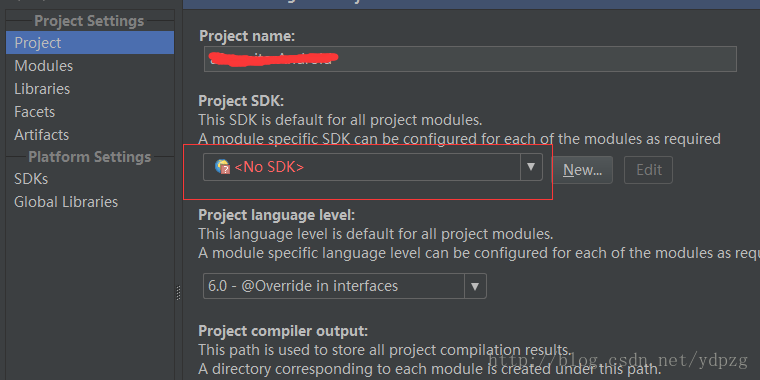Click the 'Project SDK:' heading label
Screen dimensions: 760x380
pos(241,101)
